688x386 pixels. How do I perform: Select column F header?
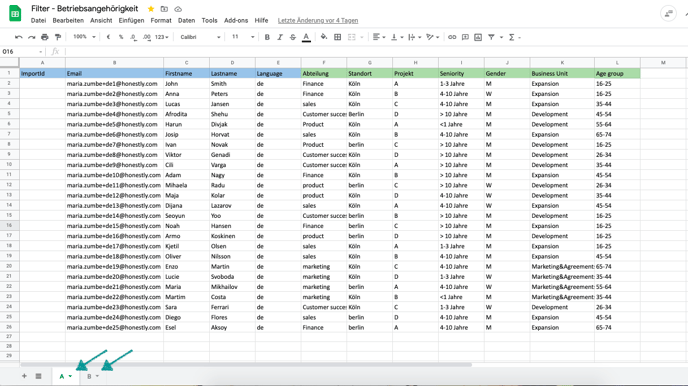324,63
